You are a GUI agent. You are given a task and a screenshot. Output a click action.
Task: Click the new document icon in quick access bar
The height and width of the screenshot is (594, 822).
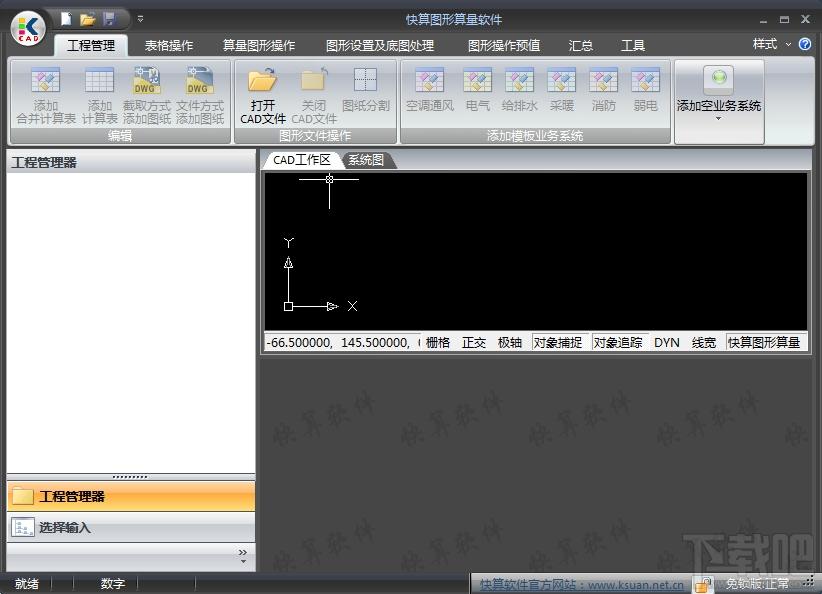pos(66,19)
